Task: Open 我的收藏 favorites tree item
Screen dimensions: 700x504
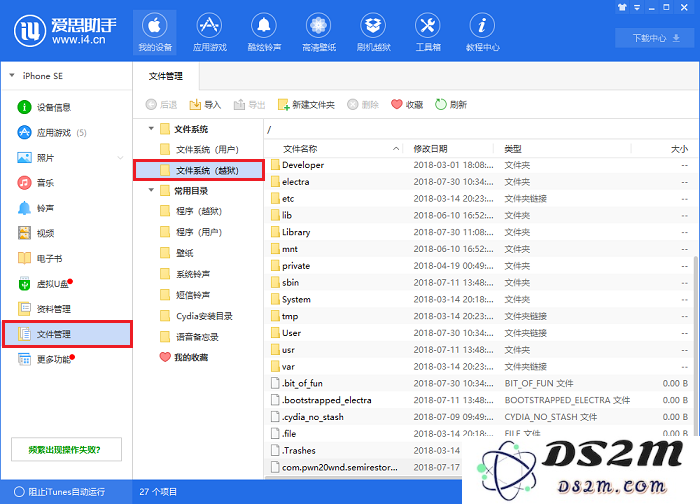Action: coord(184,357)
